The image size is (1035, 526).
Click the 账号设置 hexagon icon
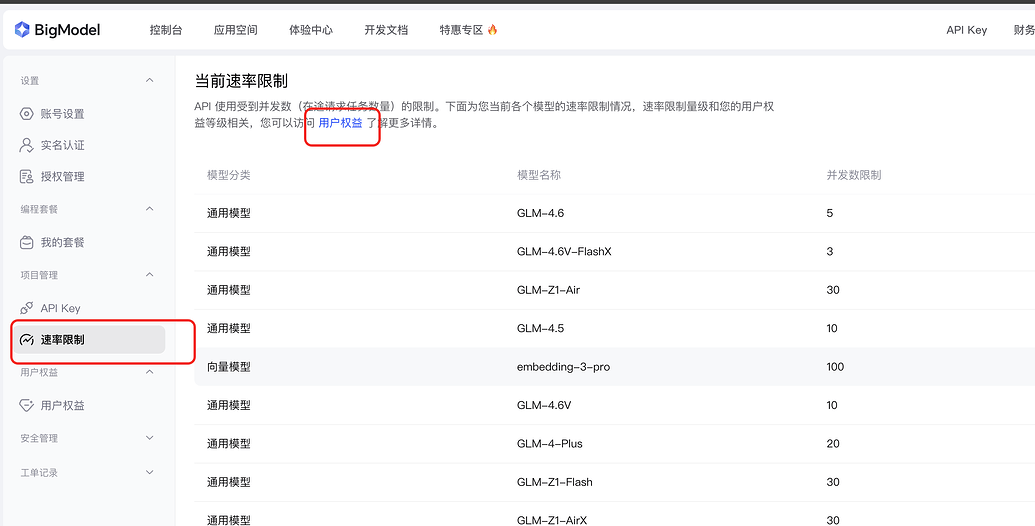tap(26, 114)
